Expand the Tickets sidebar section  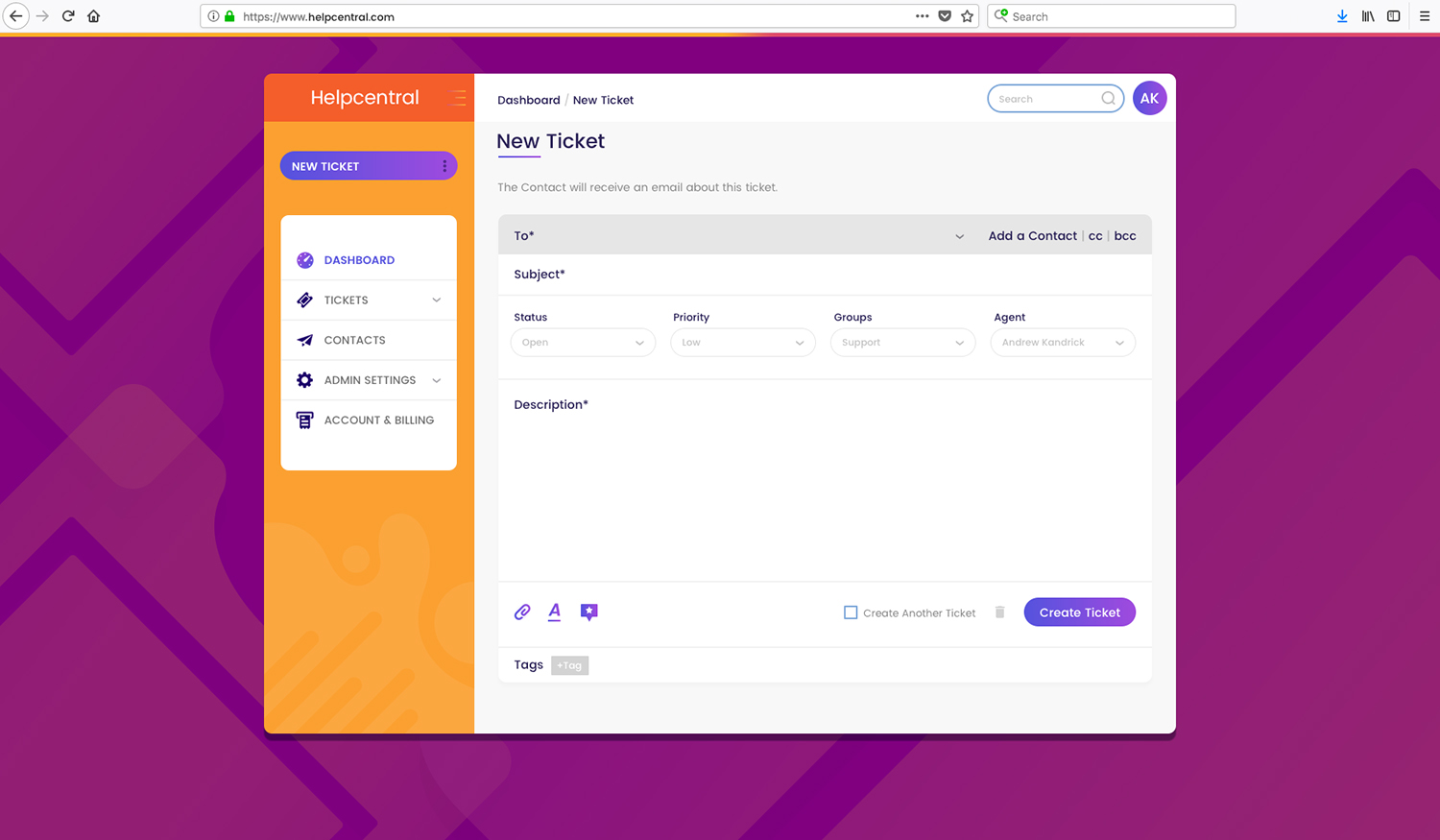tap(437, 300)
